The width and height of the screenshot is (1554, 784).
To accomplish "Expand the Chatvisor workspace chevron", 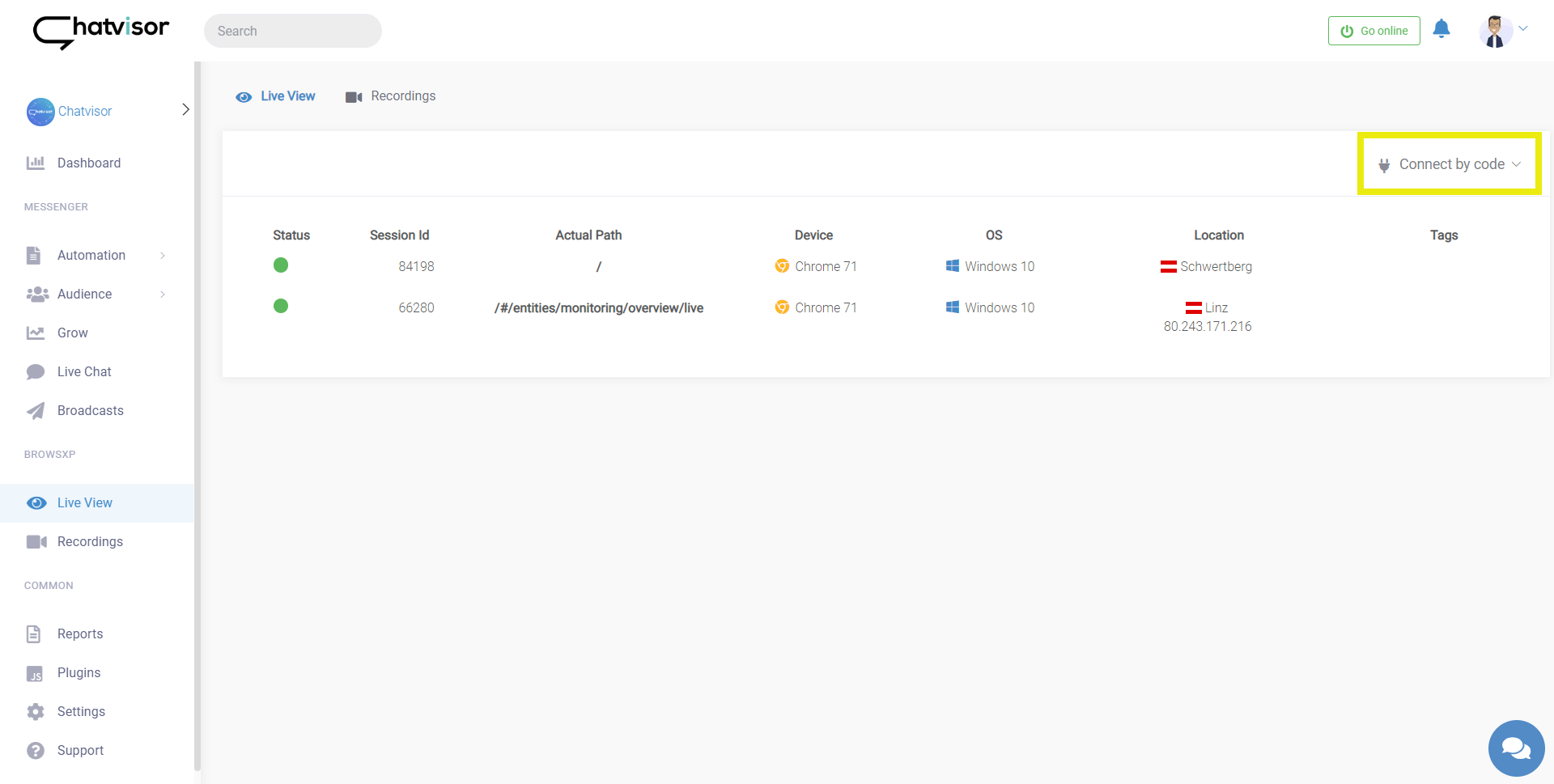I will (185, 109).
